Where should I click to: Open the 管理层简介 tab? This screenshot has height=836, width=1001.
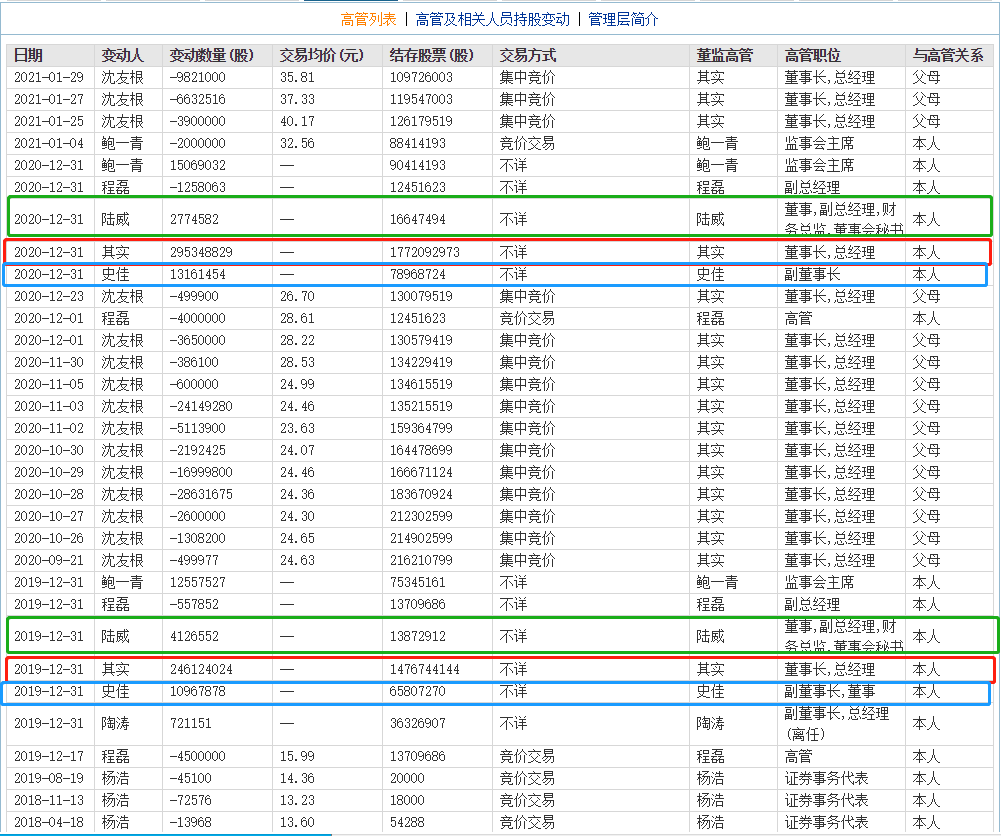point(623,19)
